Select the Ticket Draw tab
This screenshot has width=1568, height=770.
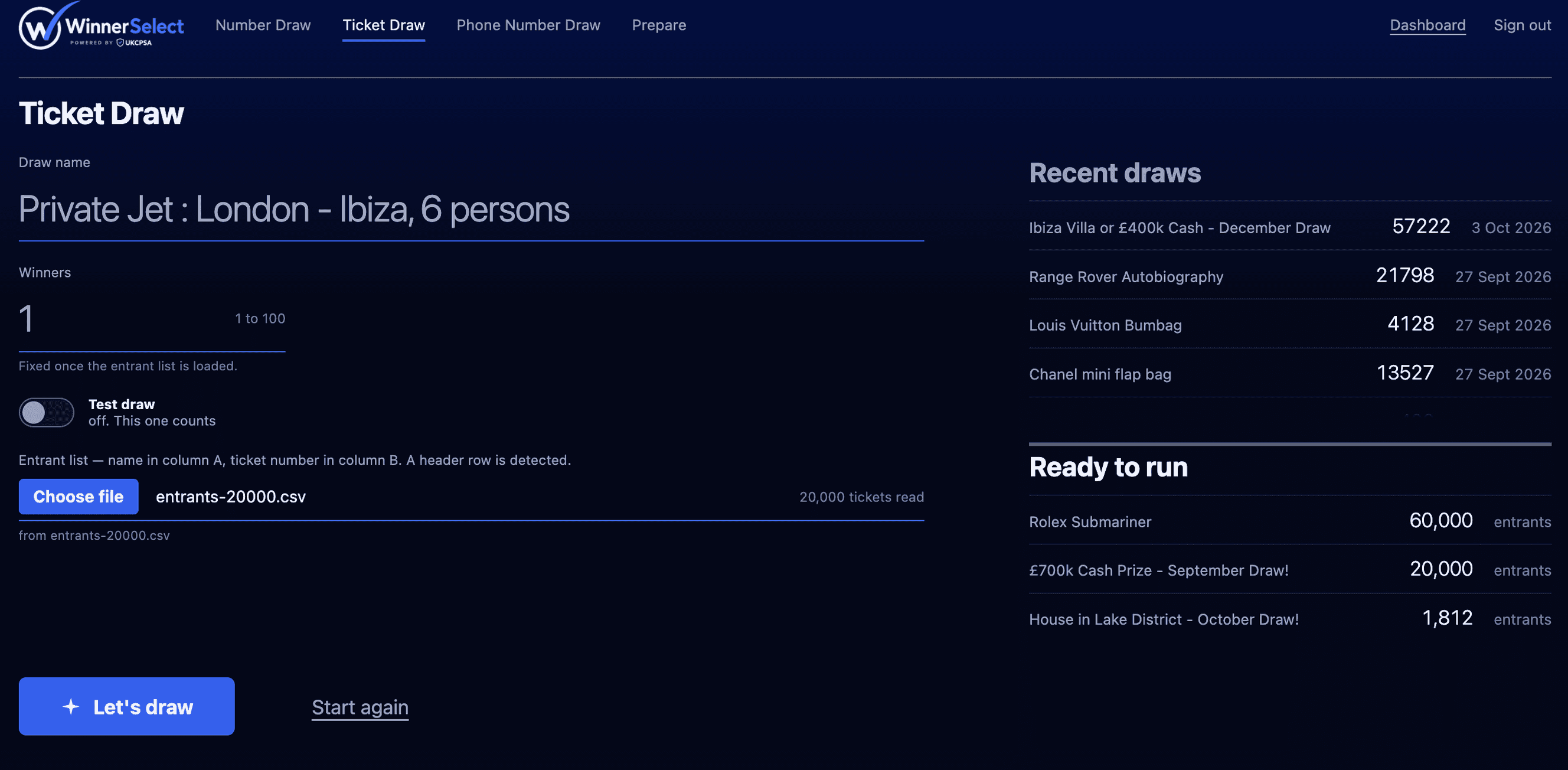point(384,25)
